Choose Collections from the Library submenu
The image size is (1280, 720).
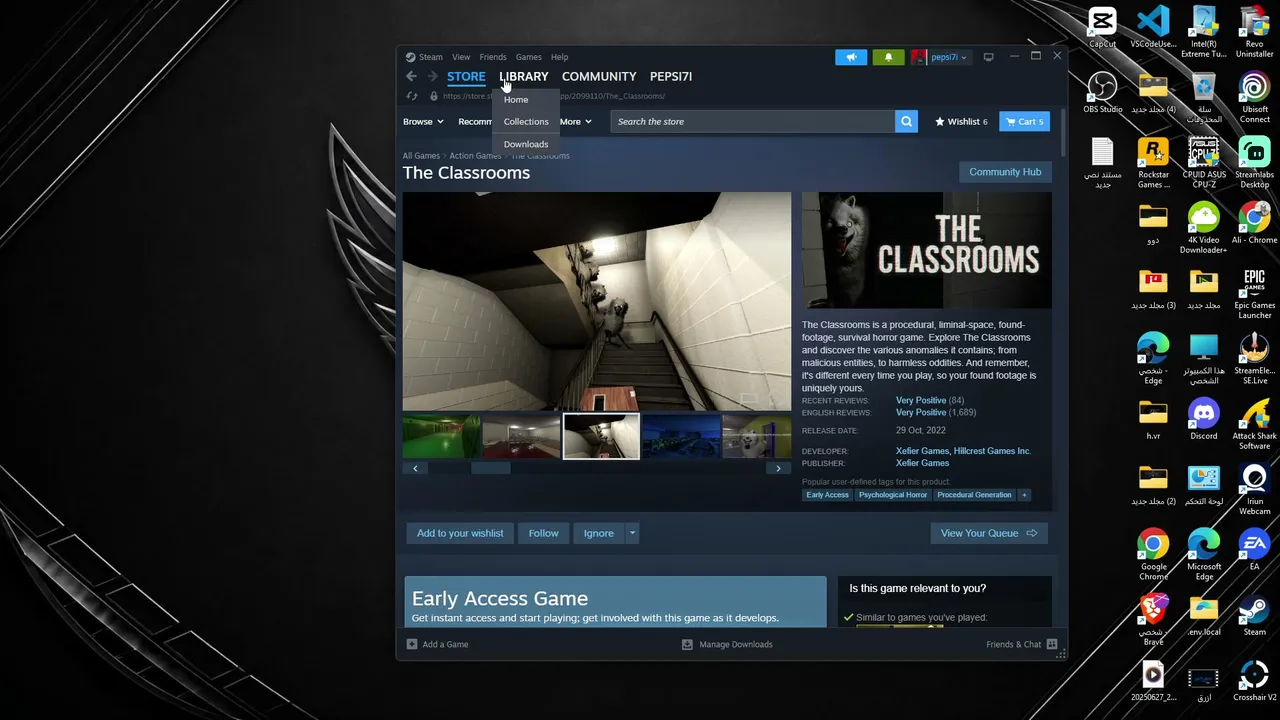pos(526,122)
